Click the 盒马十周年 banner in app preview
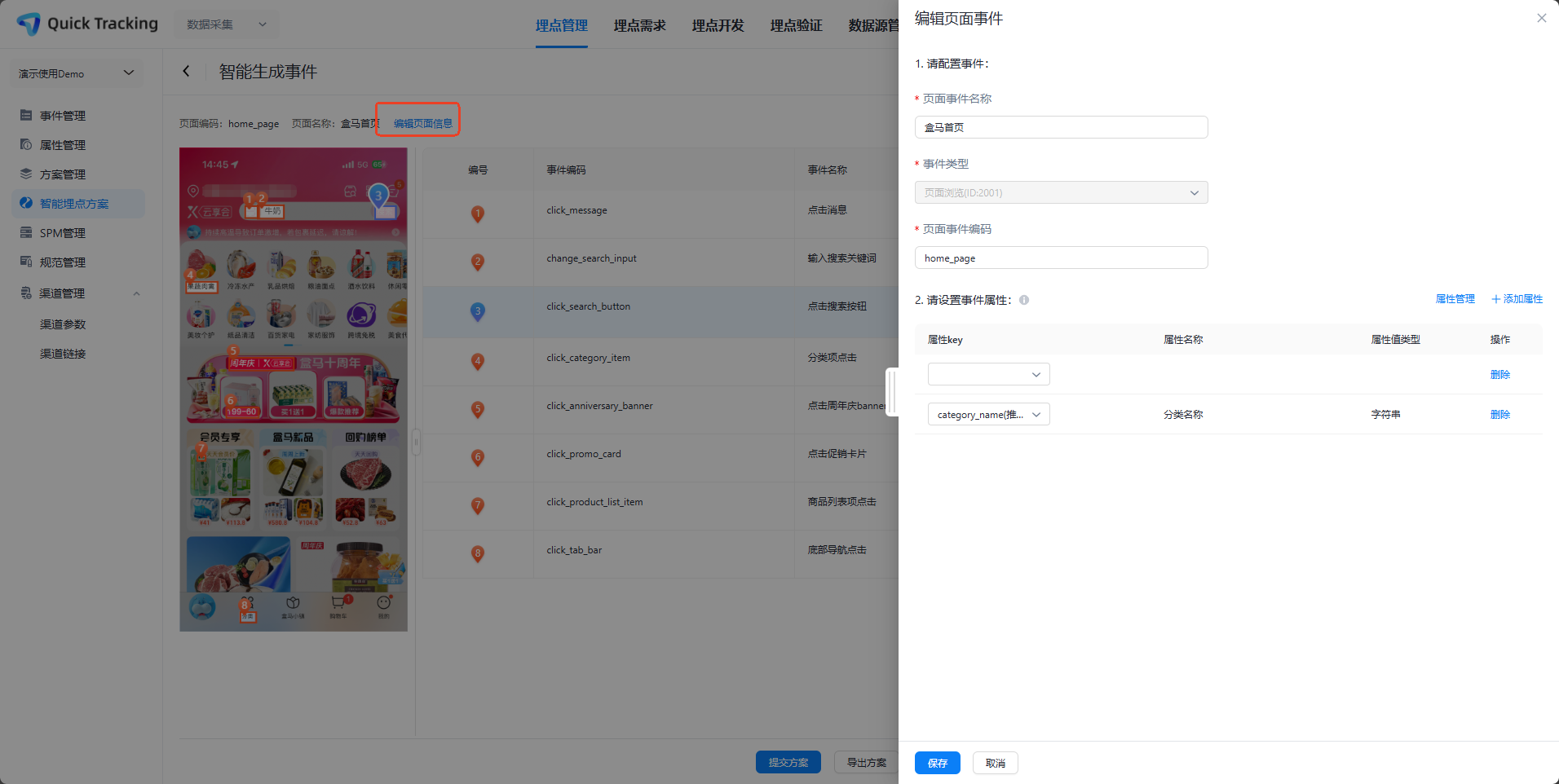Screen dimensions: 1559x784 [294, 389]
